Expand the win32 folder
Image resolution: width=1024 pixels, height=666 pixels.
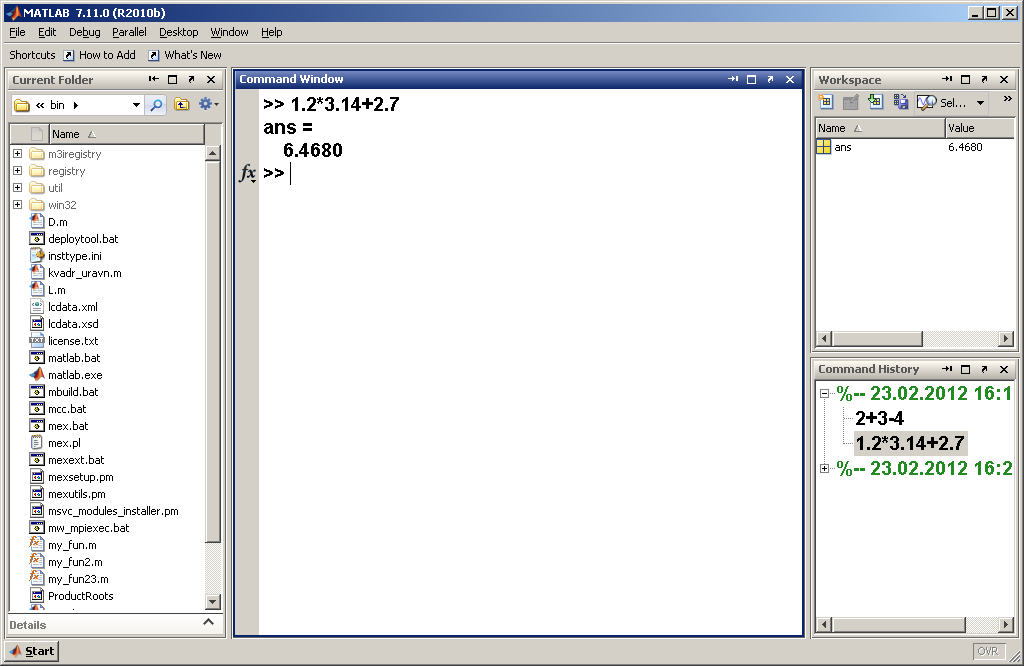click(18, 205)
